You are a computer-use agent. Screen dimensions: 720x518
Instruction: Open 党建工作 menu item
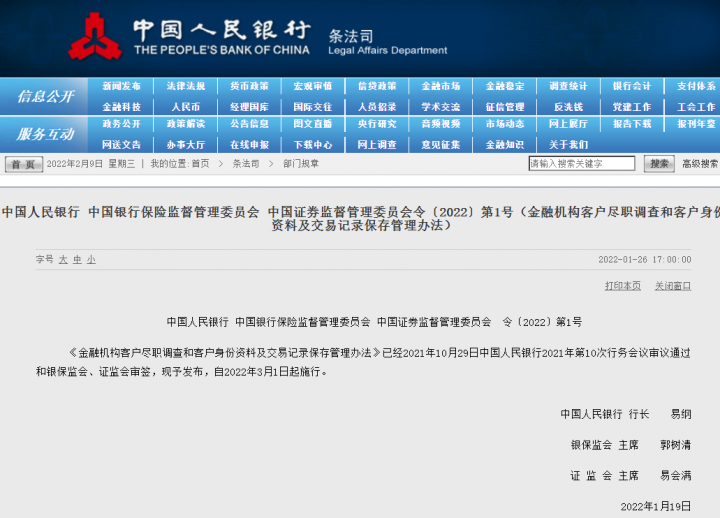tap(632, 107)
